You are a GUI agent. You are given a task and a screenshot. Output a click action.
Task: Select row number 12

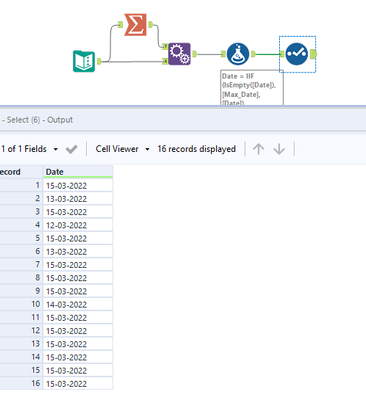(x=21, y=331)
